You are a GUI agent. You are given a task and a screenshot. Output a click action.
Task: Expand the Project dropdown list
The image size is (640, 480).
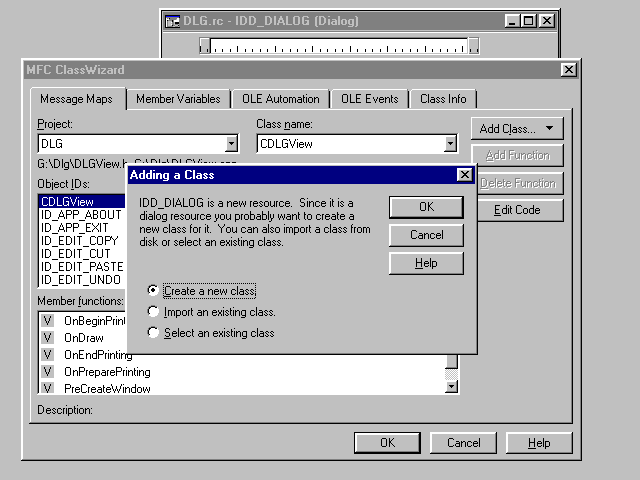pos(231,144)
